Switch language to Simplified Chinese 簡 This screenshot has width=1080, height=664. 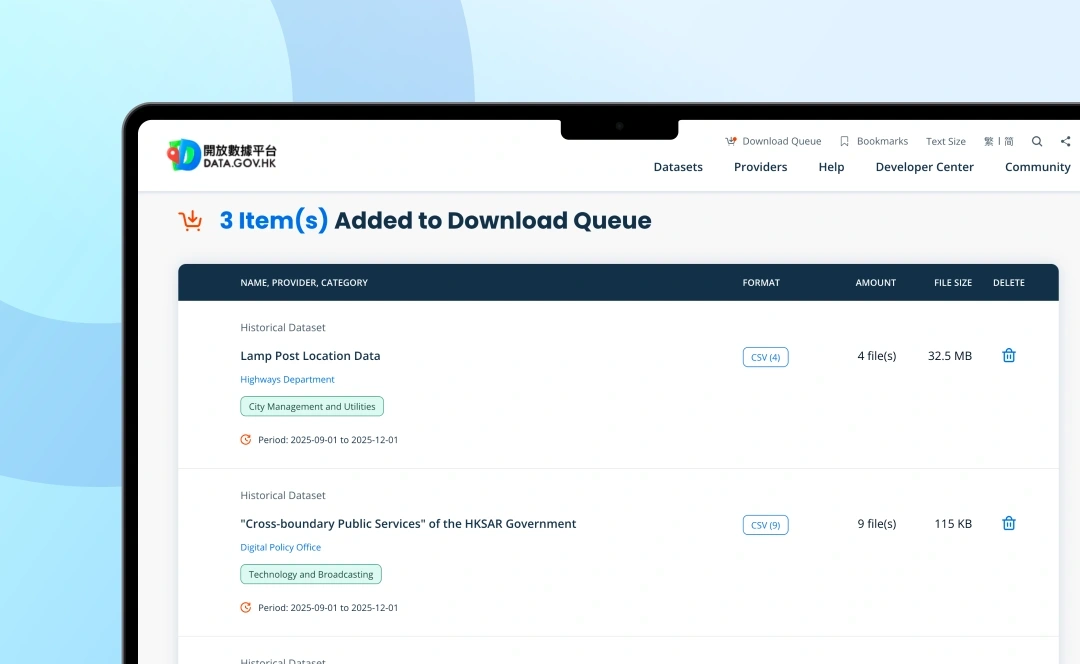1009,141
